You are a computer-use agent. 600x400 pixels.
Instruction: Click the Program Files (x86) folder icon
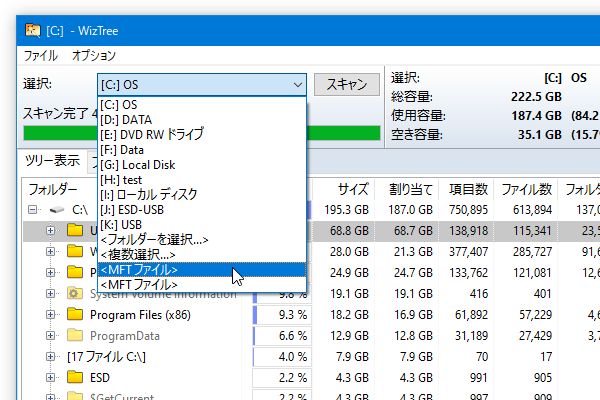(x=75, y=314)
